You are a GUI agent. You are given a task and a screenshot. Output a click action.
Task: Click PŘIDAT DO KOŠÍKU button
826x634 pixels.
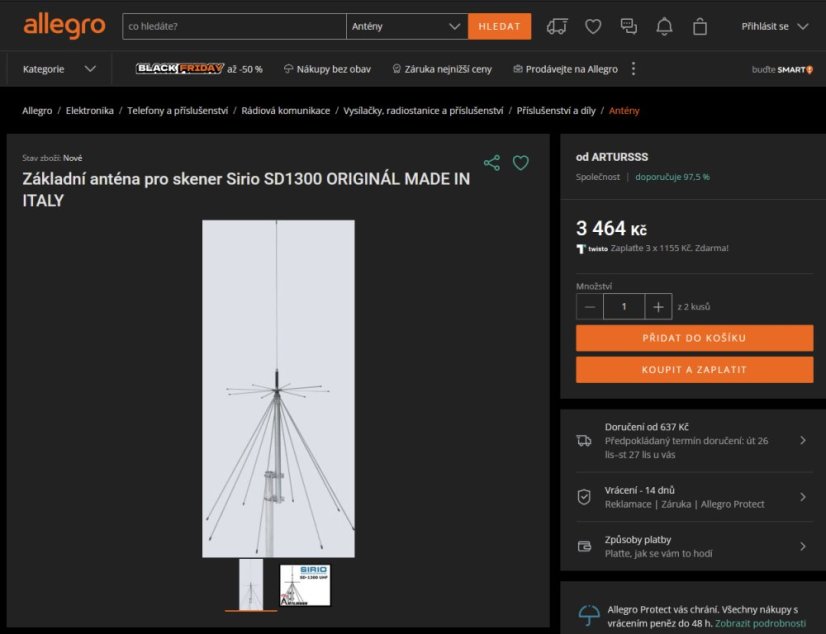tap(694, 338)
